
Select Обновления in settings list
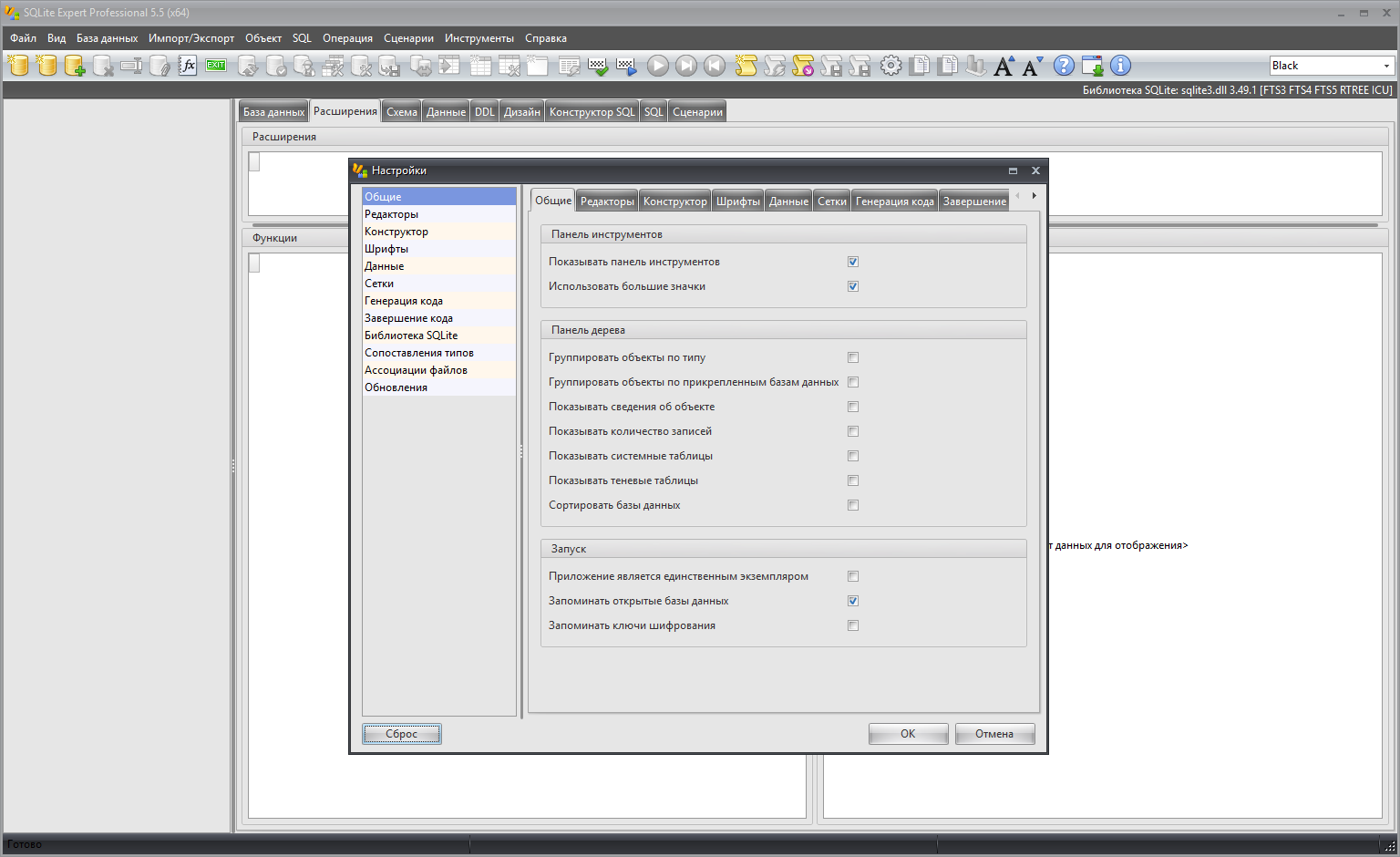pyautogui.click(x=438, y=387)
